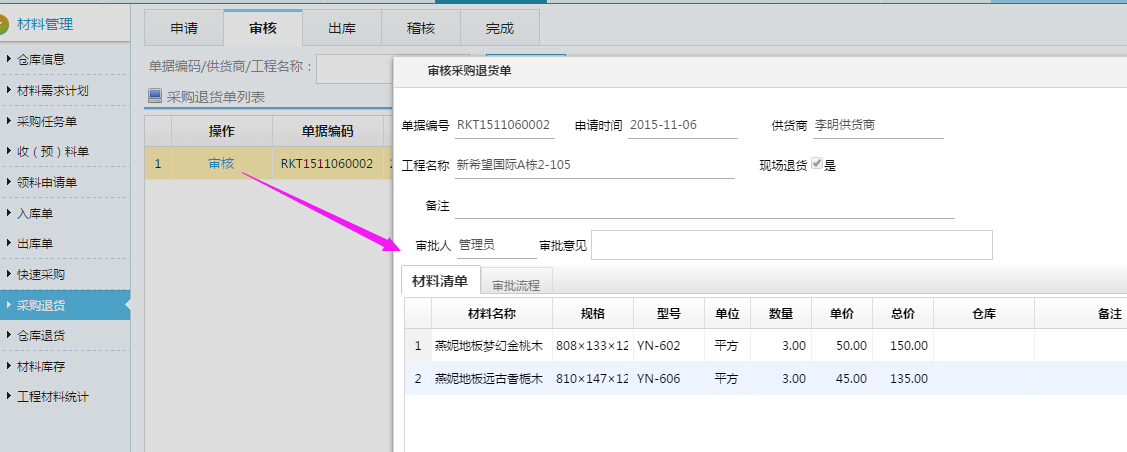Expand the 材料需求计划 sidebar item
This screenshot has height=452, width=1127.
tap(53, 91)
